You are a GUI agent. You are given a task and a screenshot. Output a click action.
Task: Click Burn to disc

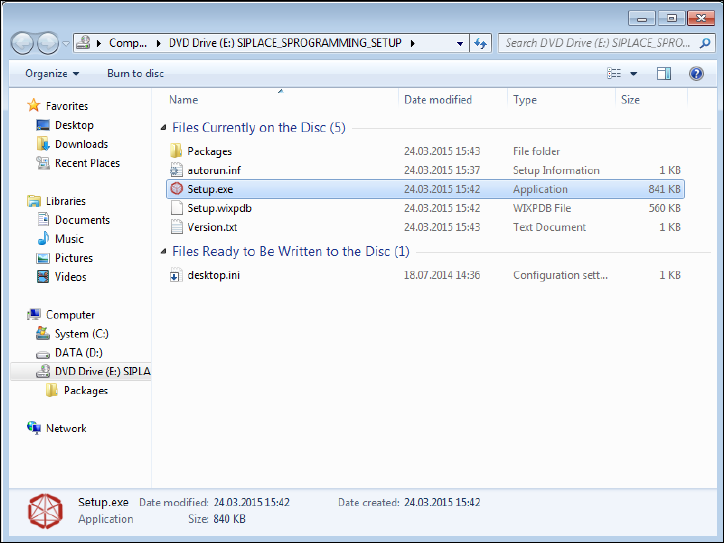tap(135, 73)
